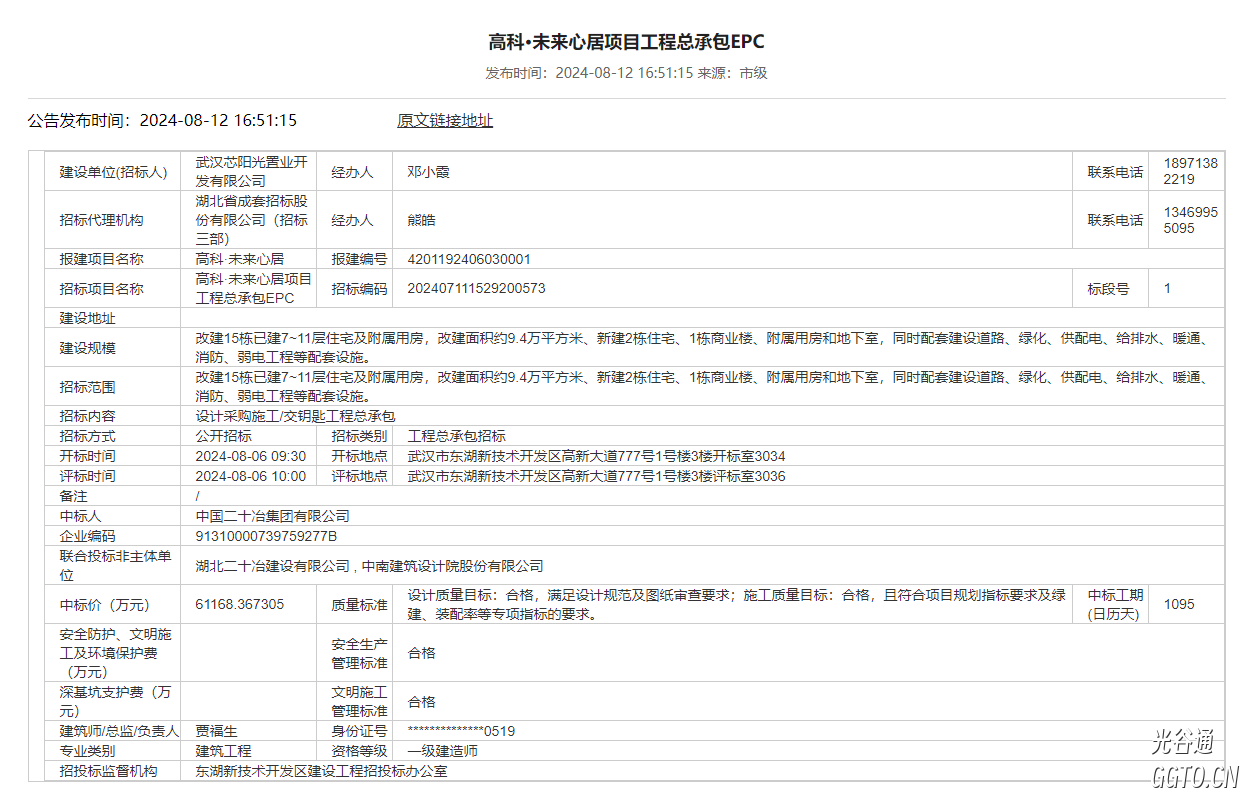
Task: Click the 招标编码 value 202407111529200573
Action: coord(476,289)
